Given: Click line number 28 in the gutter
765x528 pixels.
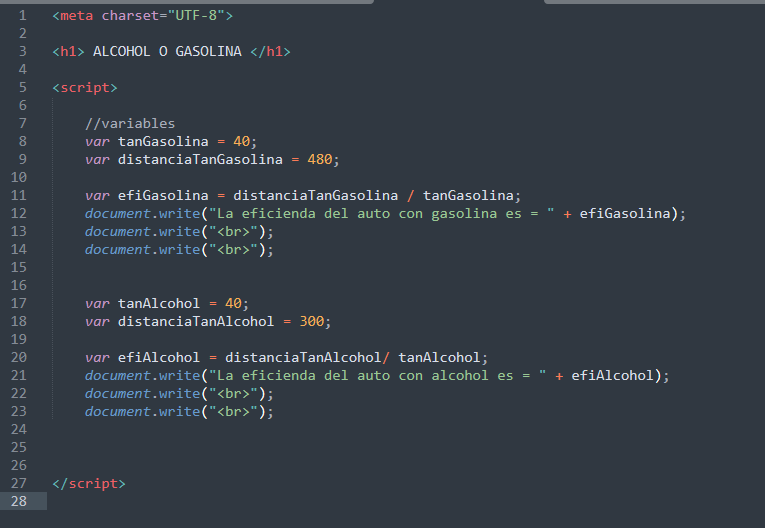Looking at the screenshot, I should point(19,502).
